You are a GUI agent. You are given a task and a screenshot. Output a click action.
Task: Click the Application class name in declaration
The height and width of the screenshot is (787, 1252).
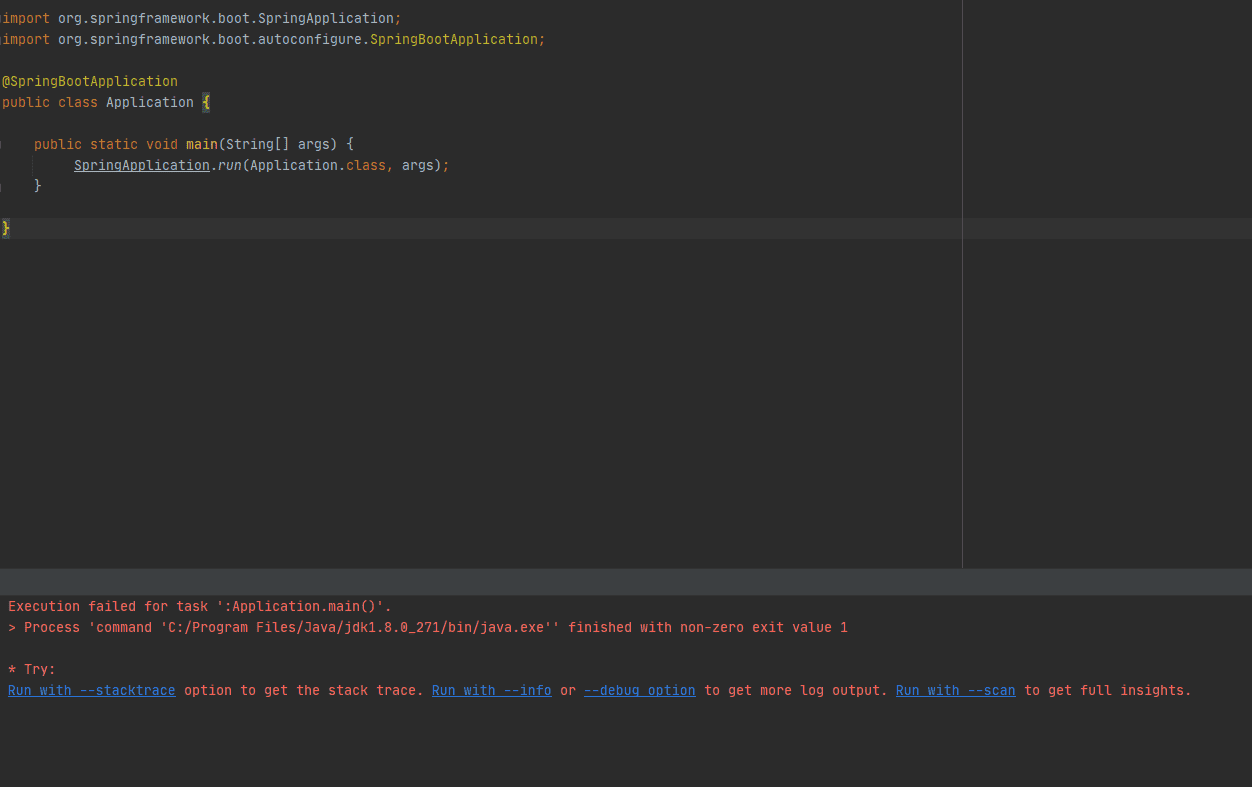pos(150,102)
